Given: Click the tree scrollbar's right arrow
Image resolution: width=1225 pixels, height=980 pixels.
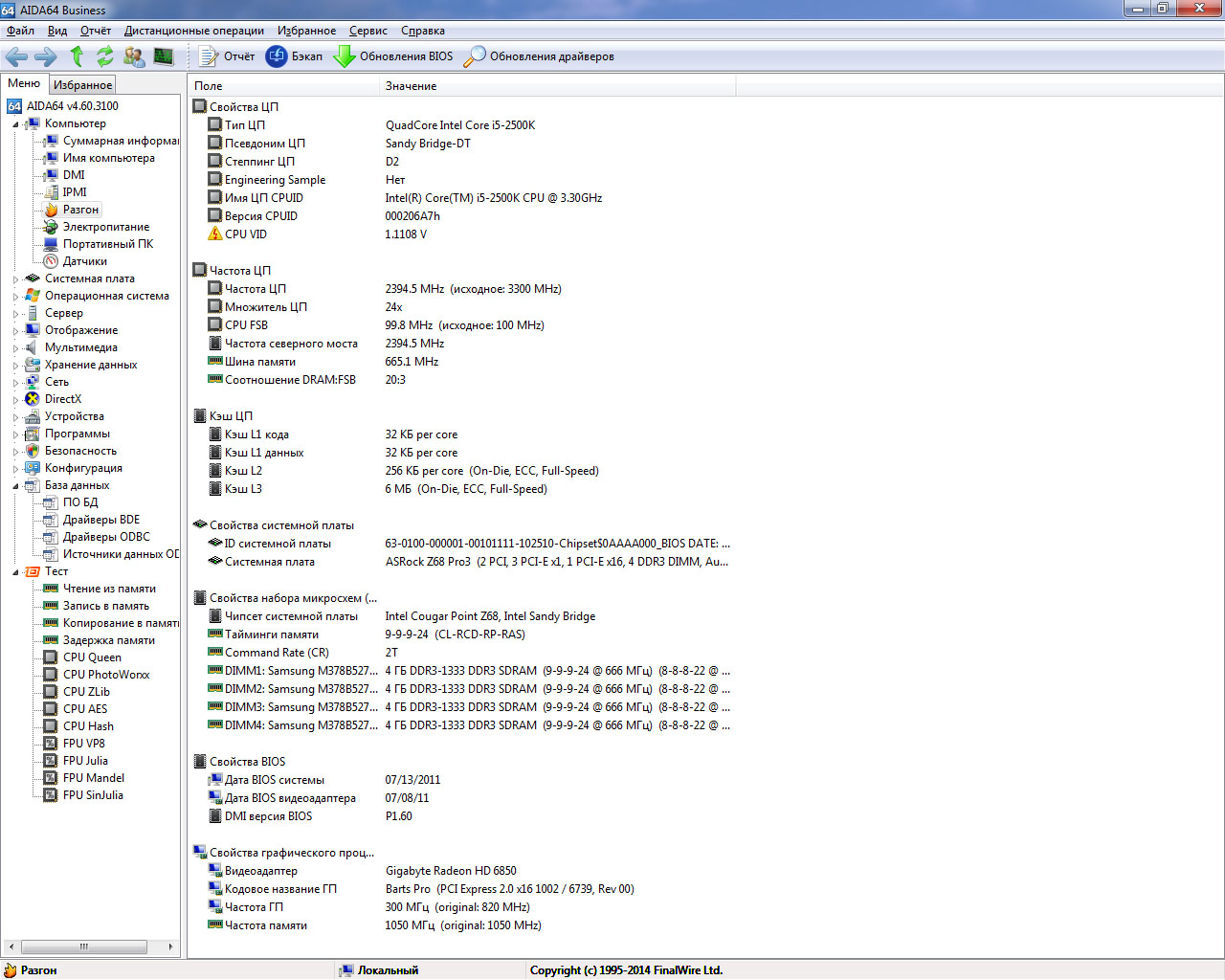Looking at the screenshot, I should tap(170, 947).
